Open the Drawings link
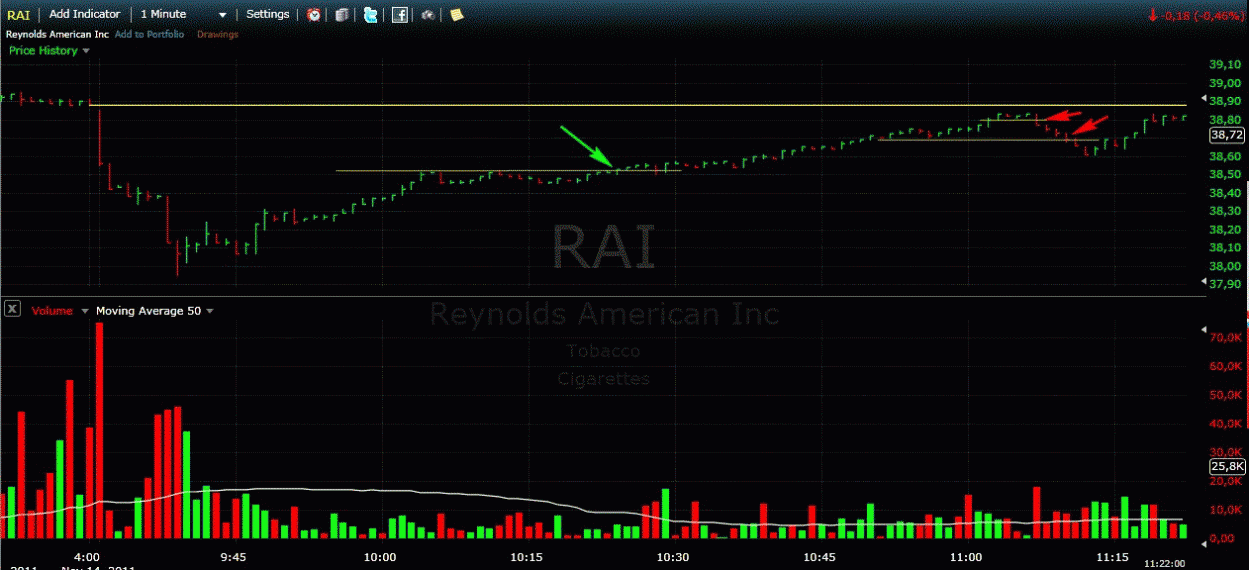Viewport: 1249px width, 570px height. [x=218, y=34]
